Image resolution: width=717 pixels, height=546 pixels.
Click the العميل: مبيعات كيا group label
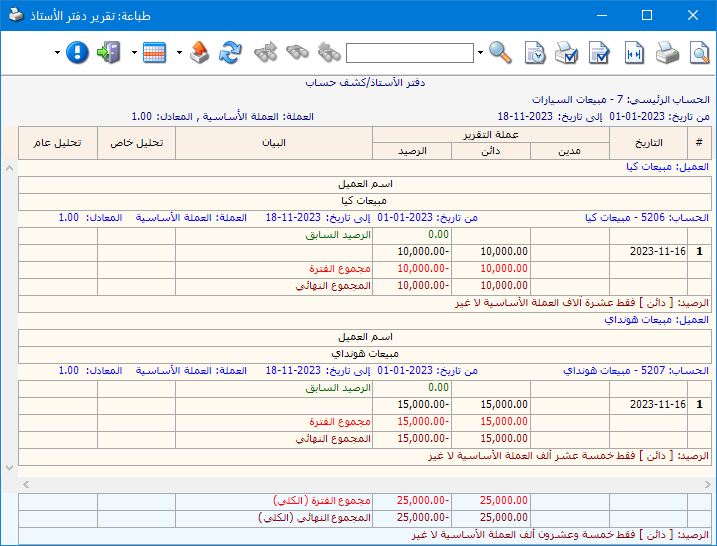point(667,167)
